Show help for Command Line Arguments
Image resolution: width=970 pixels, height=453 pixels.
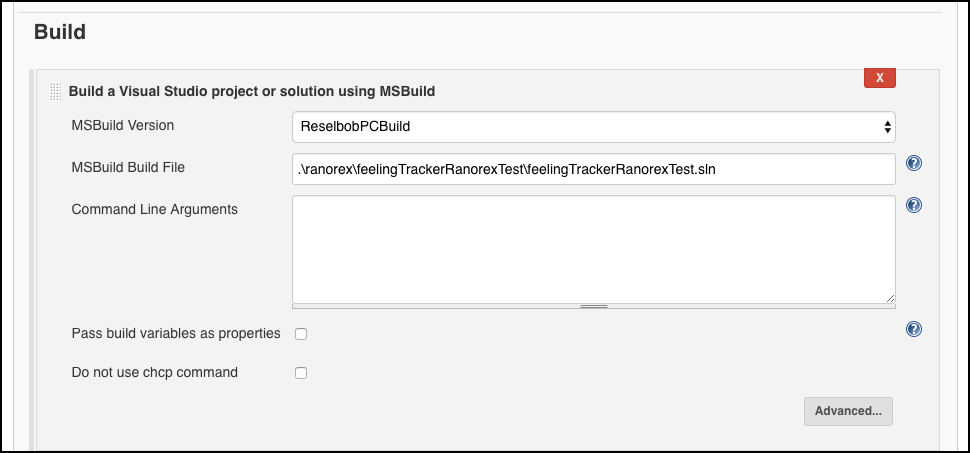tap(914, 205)
